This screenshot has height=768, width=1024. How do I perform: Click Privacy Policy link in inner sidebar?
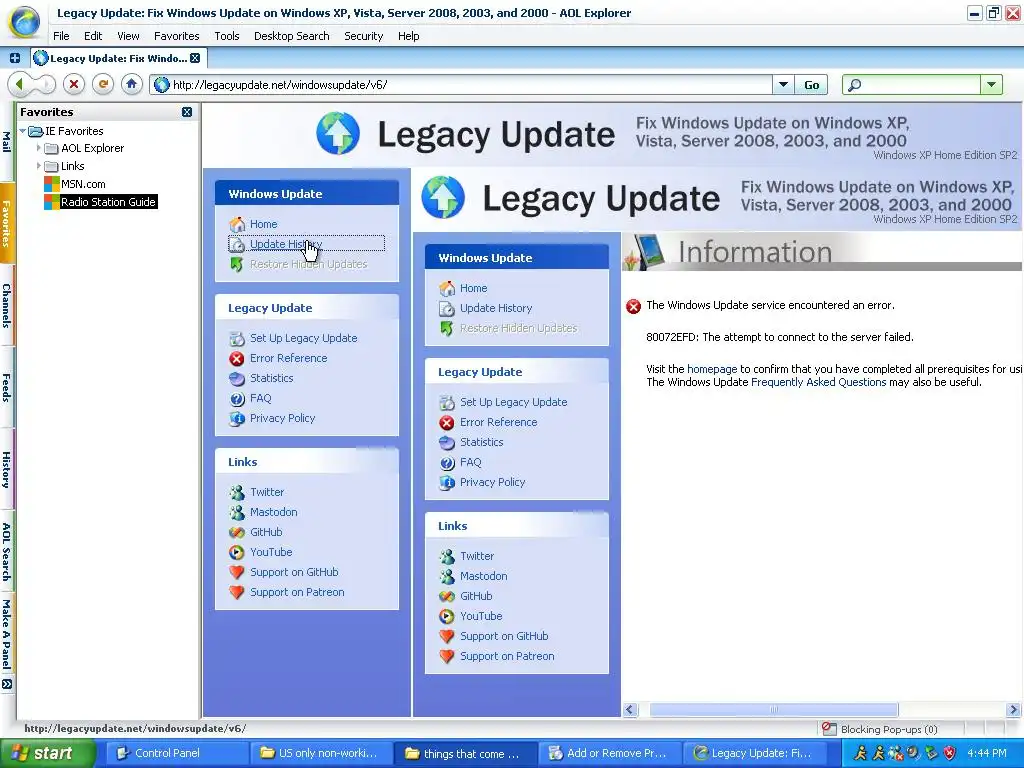[x=492, y=482]
